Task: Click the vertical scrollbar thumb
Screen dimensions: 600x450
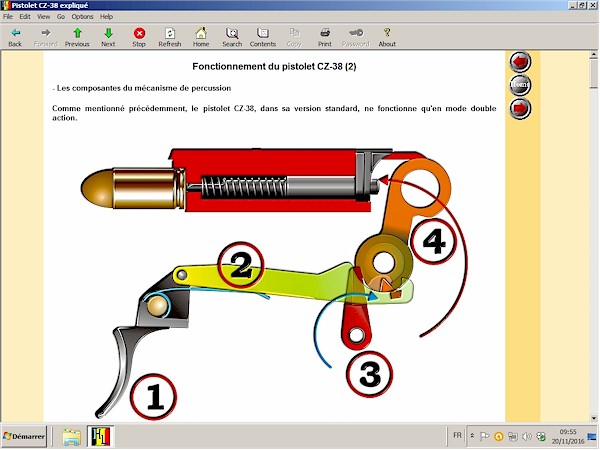Action: 593,73
